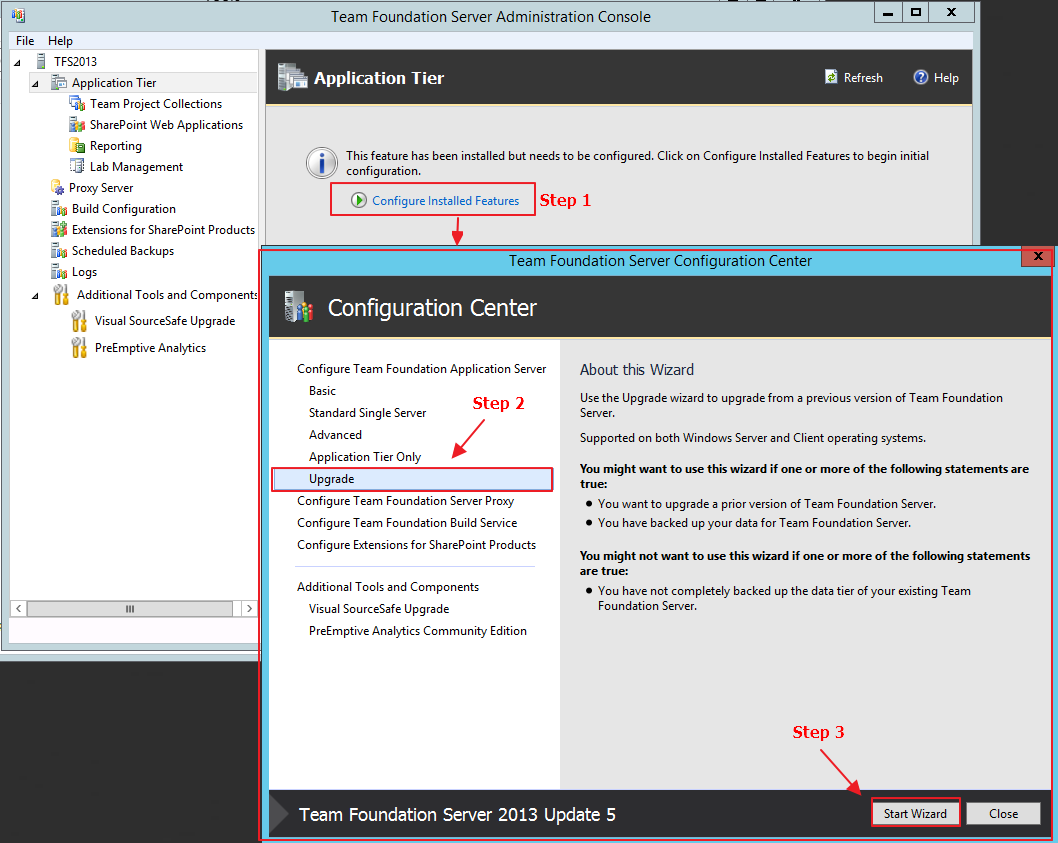Click the SharePoint Web Applications icon
The image size is (1058, 843).
point(77,124)
